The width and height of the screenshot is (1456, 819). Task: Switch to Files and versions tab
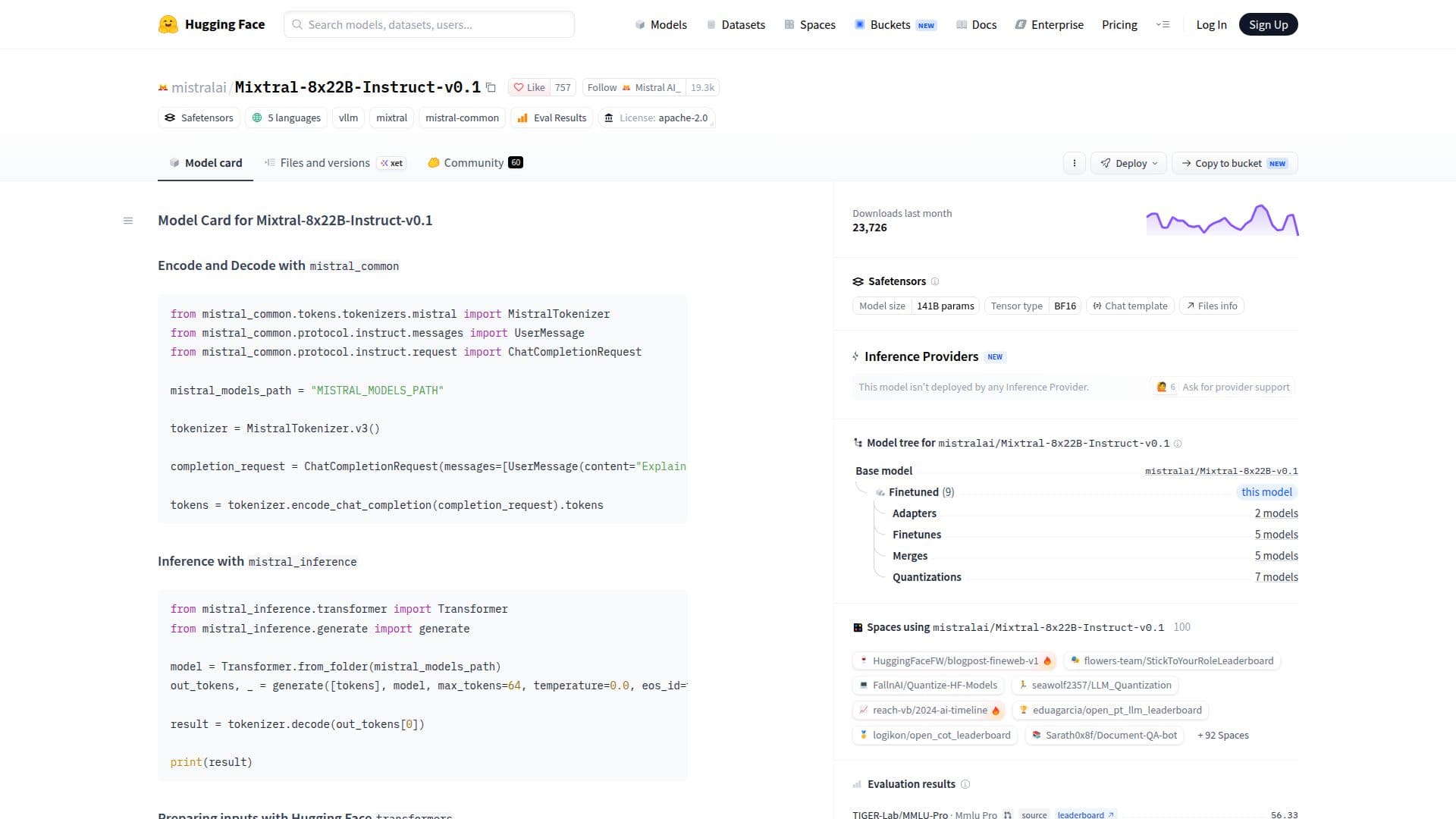(334, 163)
